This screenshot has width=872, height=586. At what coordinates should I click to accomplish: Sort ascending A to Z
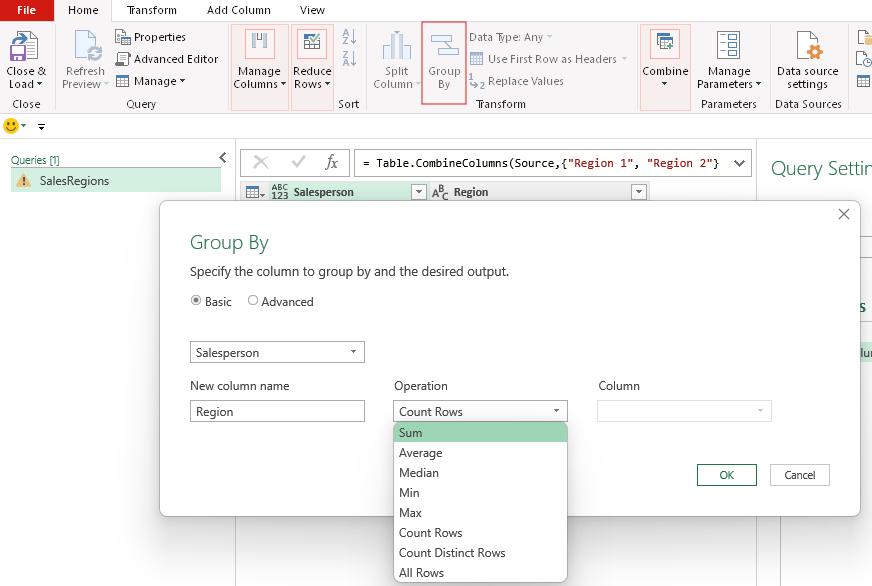349,37
